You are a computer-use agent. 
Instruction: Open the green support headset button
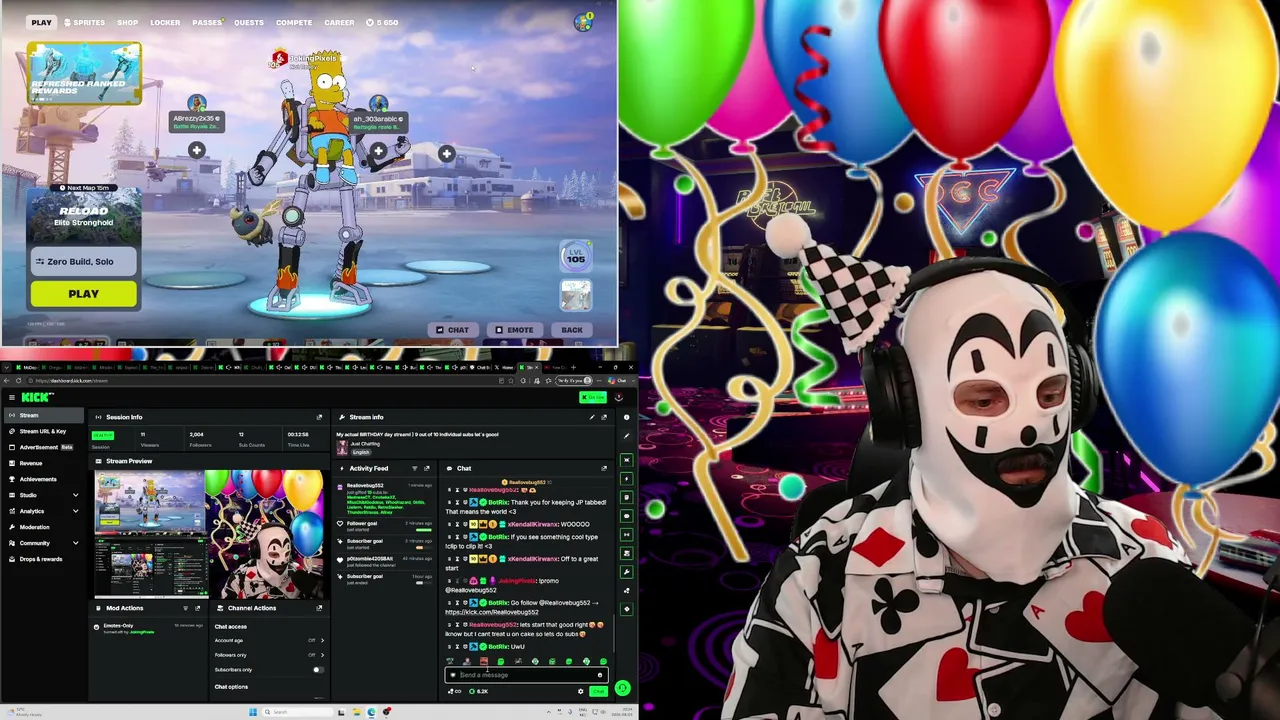622,688
